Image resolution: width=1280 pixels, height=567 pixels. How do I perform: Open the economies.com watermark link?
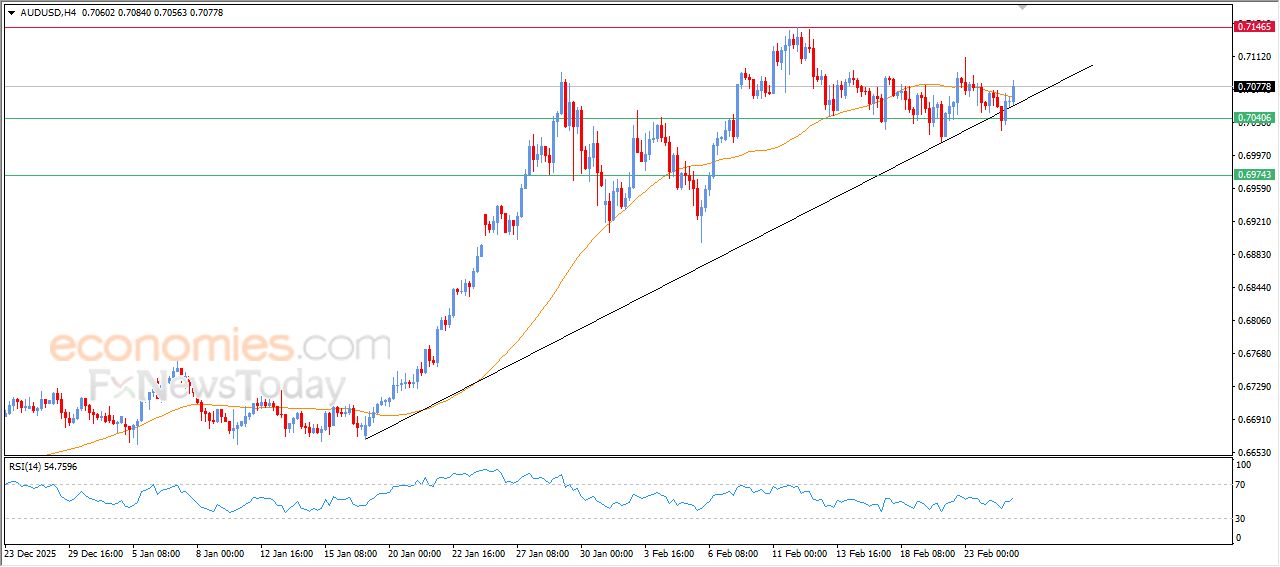coord(220,347)
